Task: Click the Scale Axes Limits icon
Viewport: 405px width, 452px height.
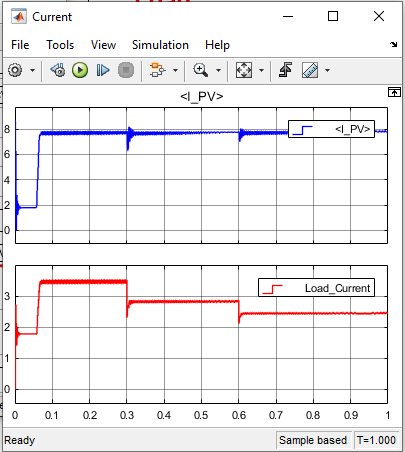Action: (x=244, y=70)
